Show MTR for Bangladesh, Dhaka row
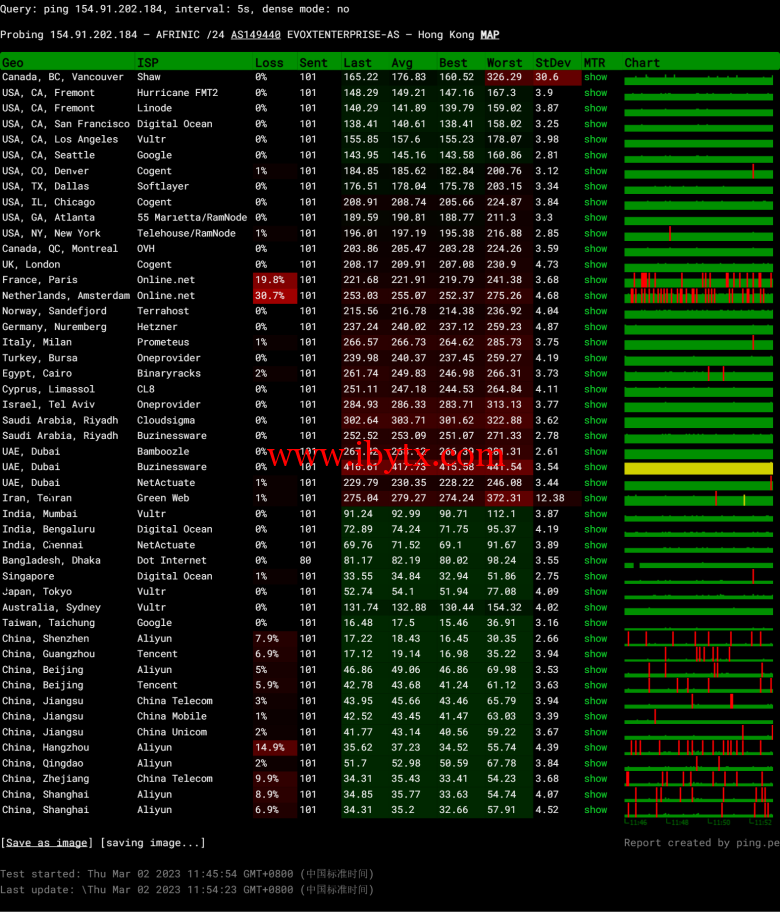Screen dimensions: 780x912 (595, 561)
